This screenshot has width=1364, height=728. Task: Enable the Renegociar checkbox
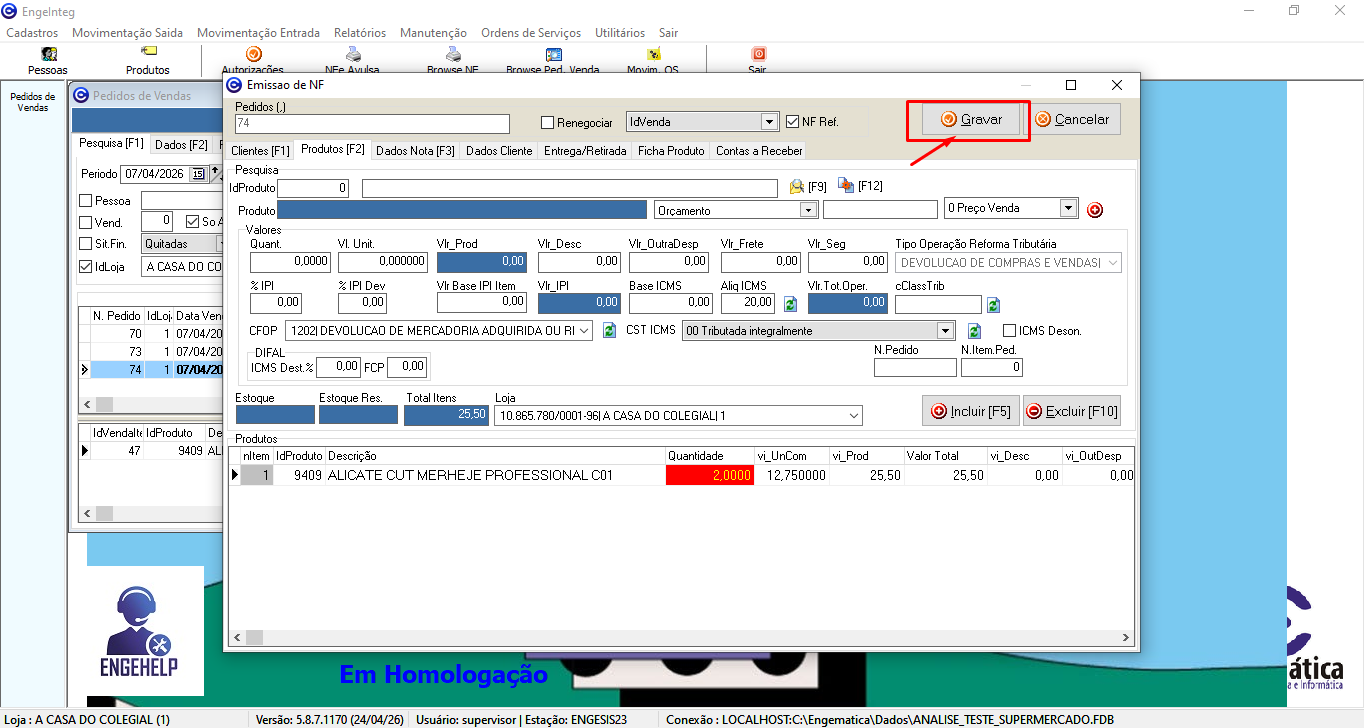[547, 122]
